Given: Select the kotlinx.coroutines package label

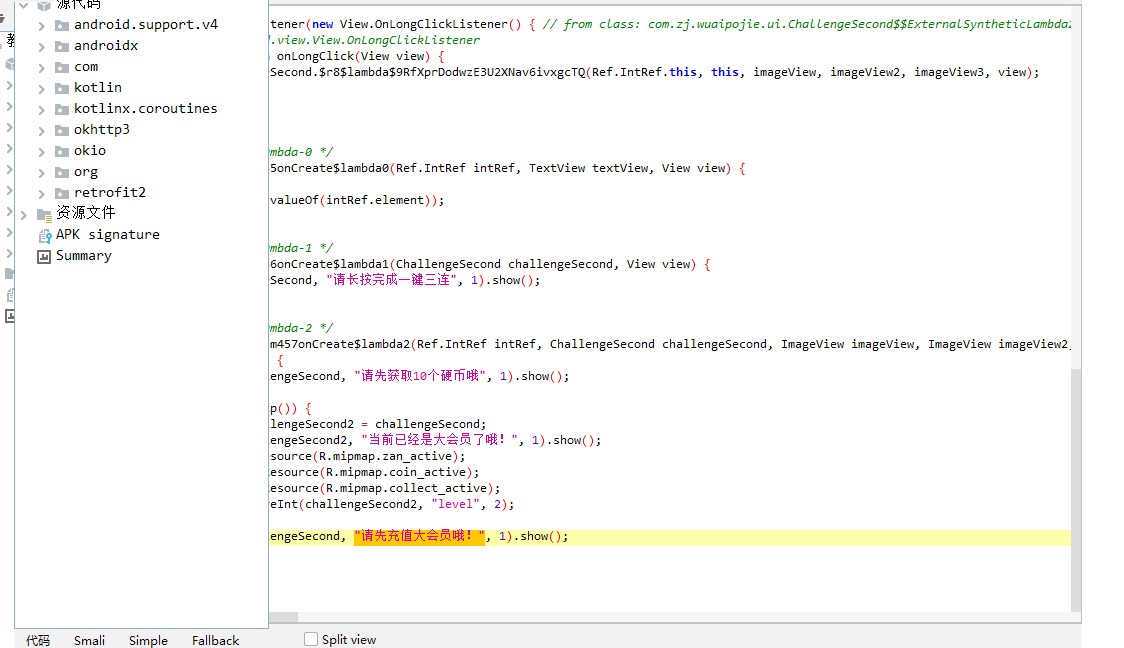Looking at the screenshot, I should pos(145,109).
